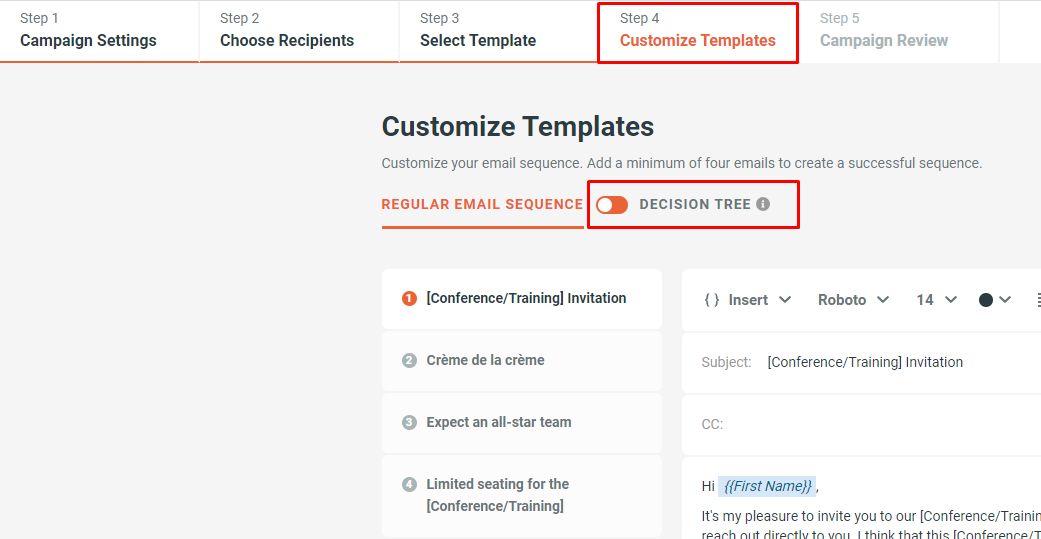Go to Step 2 Choose Recipients
The width and height of the screenshot is (1041, 539).
(287, 31)
